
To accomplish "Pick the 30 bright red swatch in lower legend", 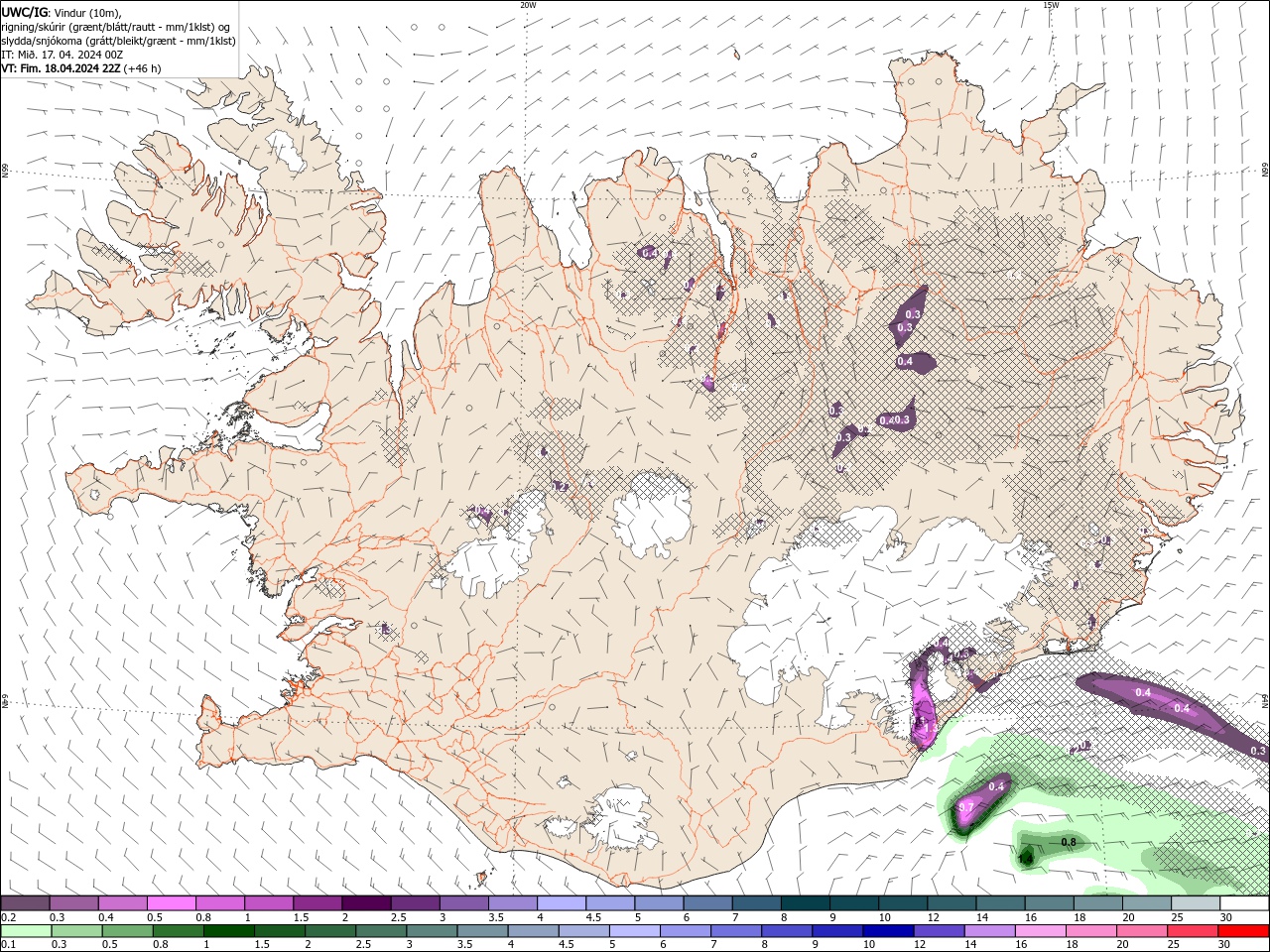I will (x=1242, y=931).
